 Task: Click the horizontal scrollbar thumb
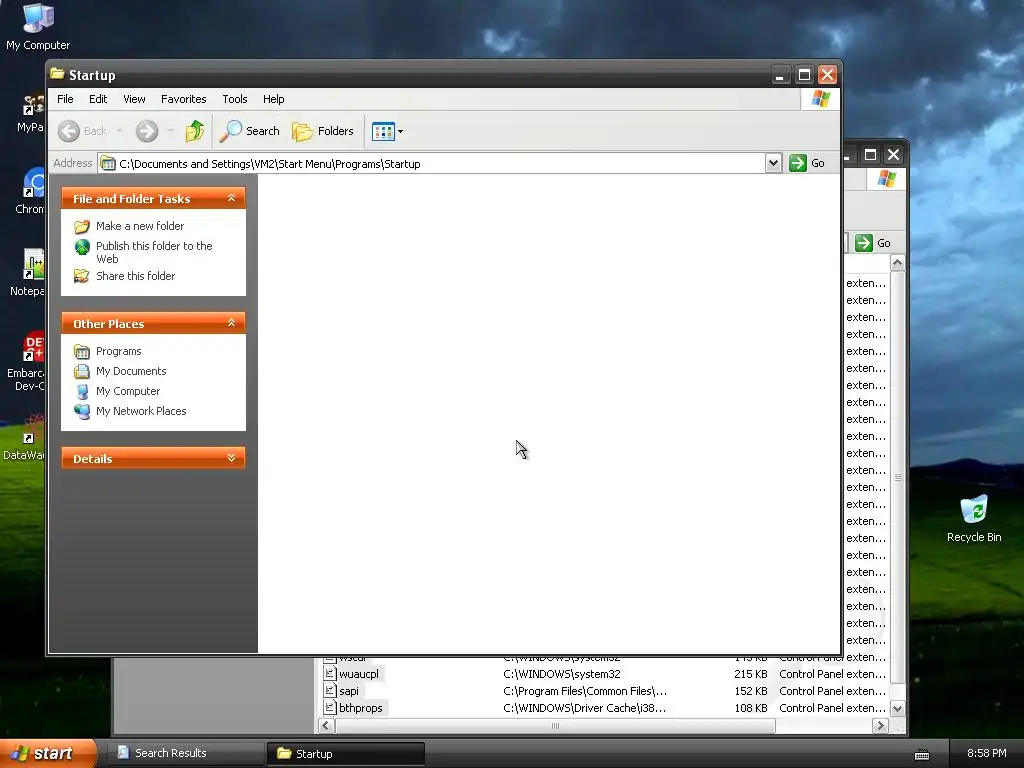point(554,726)
